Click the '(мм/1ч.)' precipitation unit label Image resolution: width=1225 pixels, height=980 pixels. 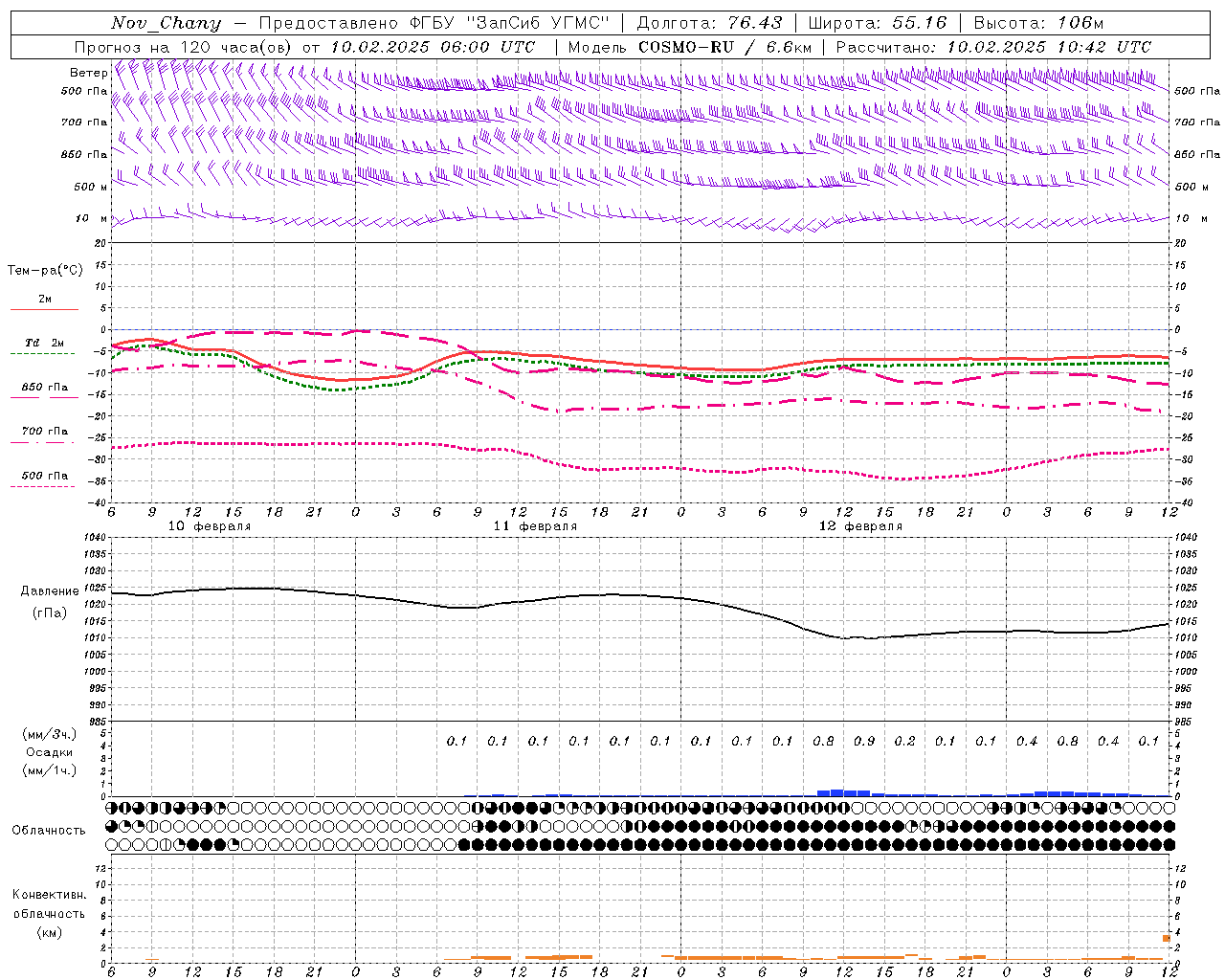tap(50, 771)
